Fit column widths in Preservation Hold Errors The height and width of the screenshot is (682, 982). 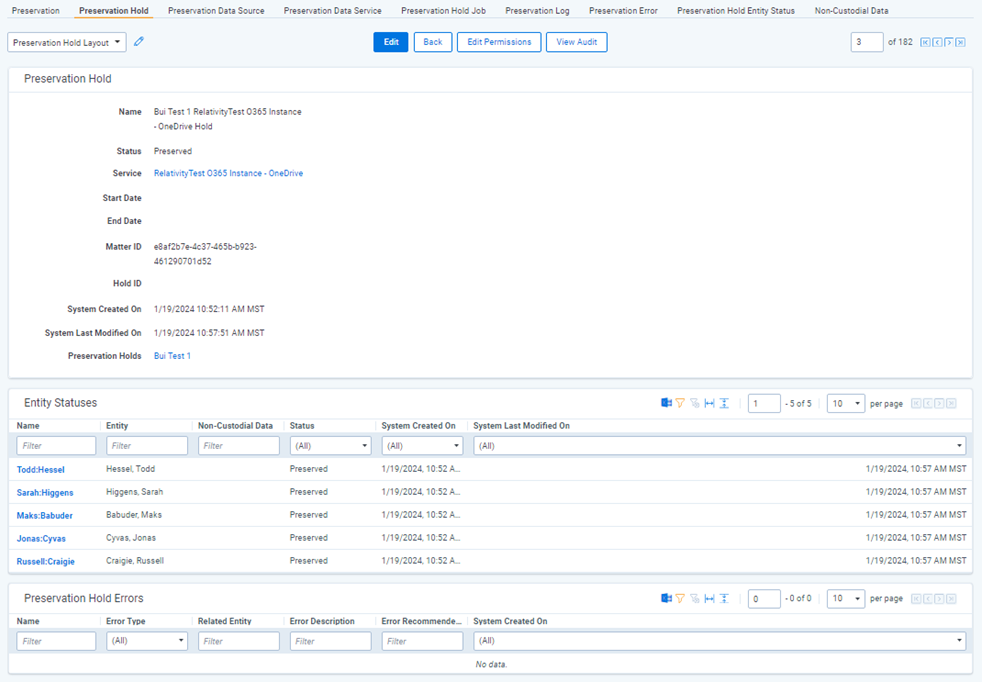coord(709,599)
